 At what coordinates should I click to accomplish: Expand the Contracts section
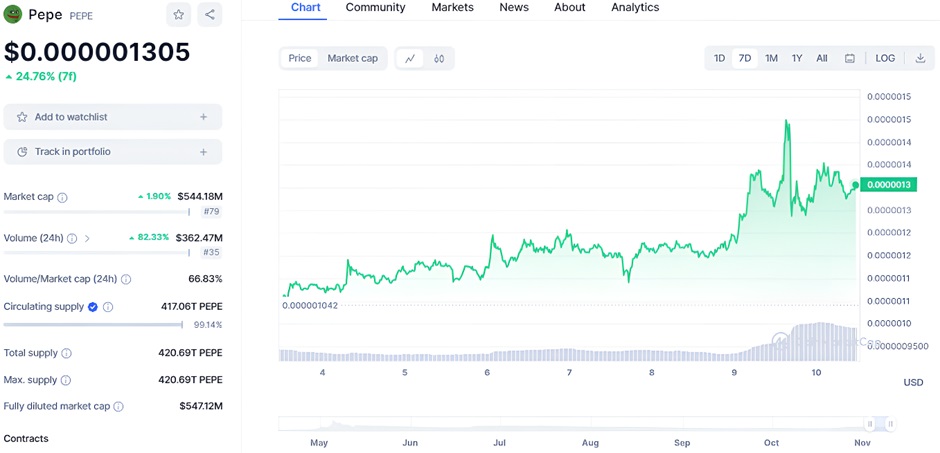pos(26,438)
